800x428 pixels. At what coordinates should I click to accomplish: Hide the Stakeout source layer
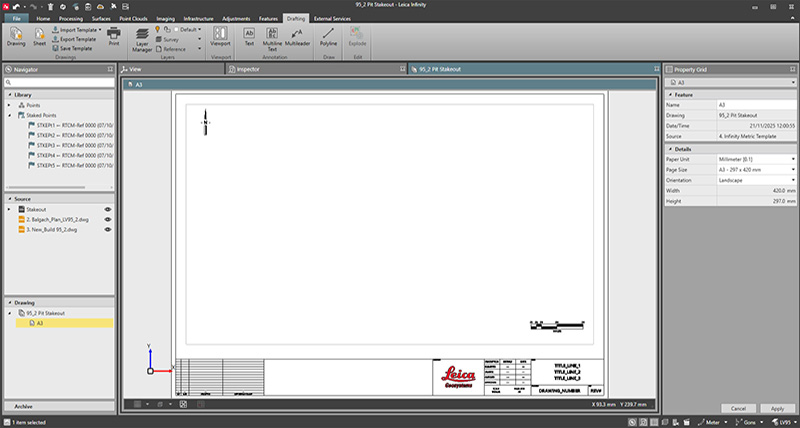click(107, 209)
